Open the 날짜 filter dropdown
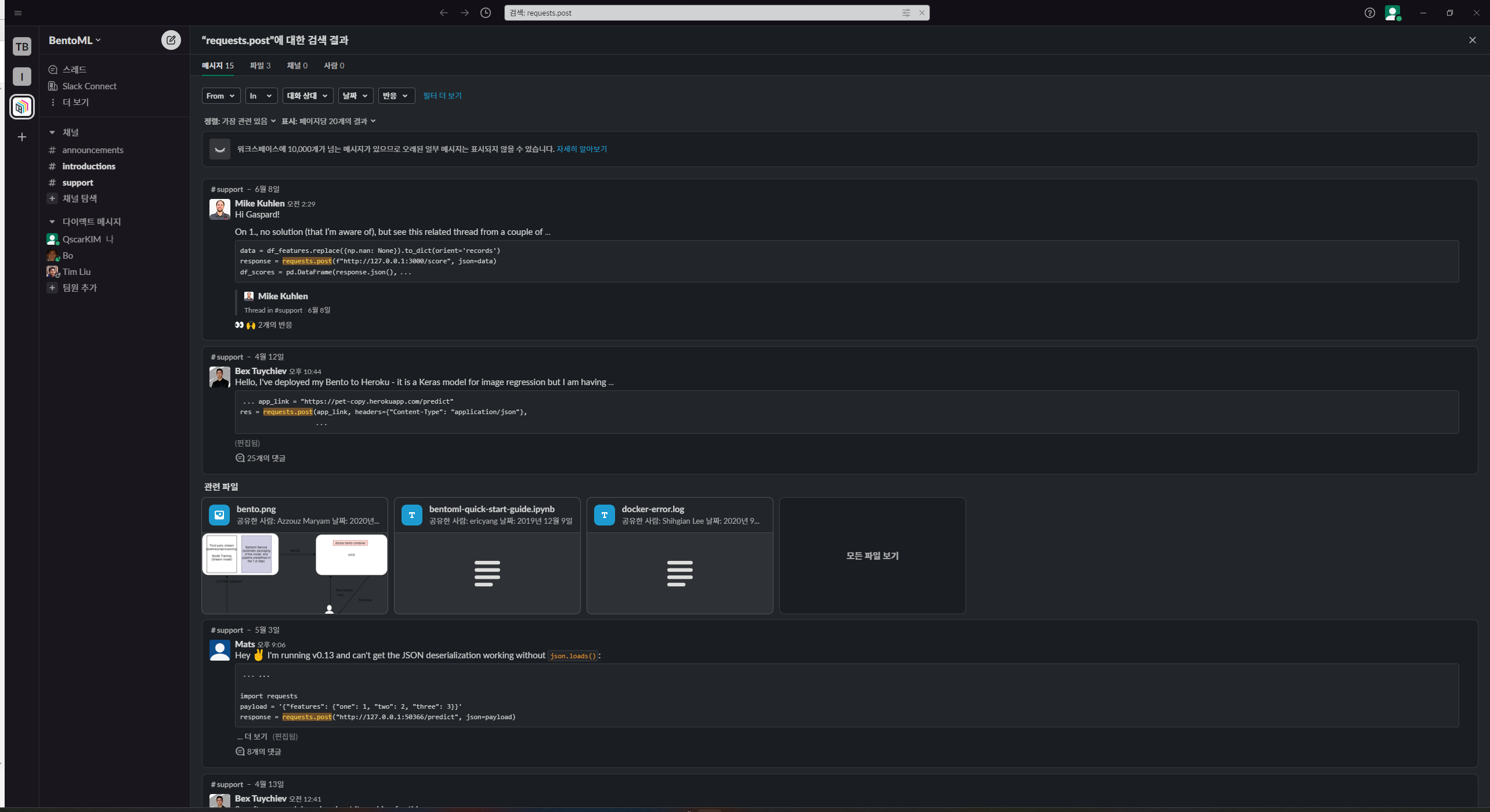 (x=355, y=96)
